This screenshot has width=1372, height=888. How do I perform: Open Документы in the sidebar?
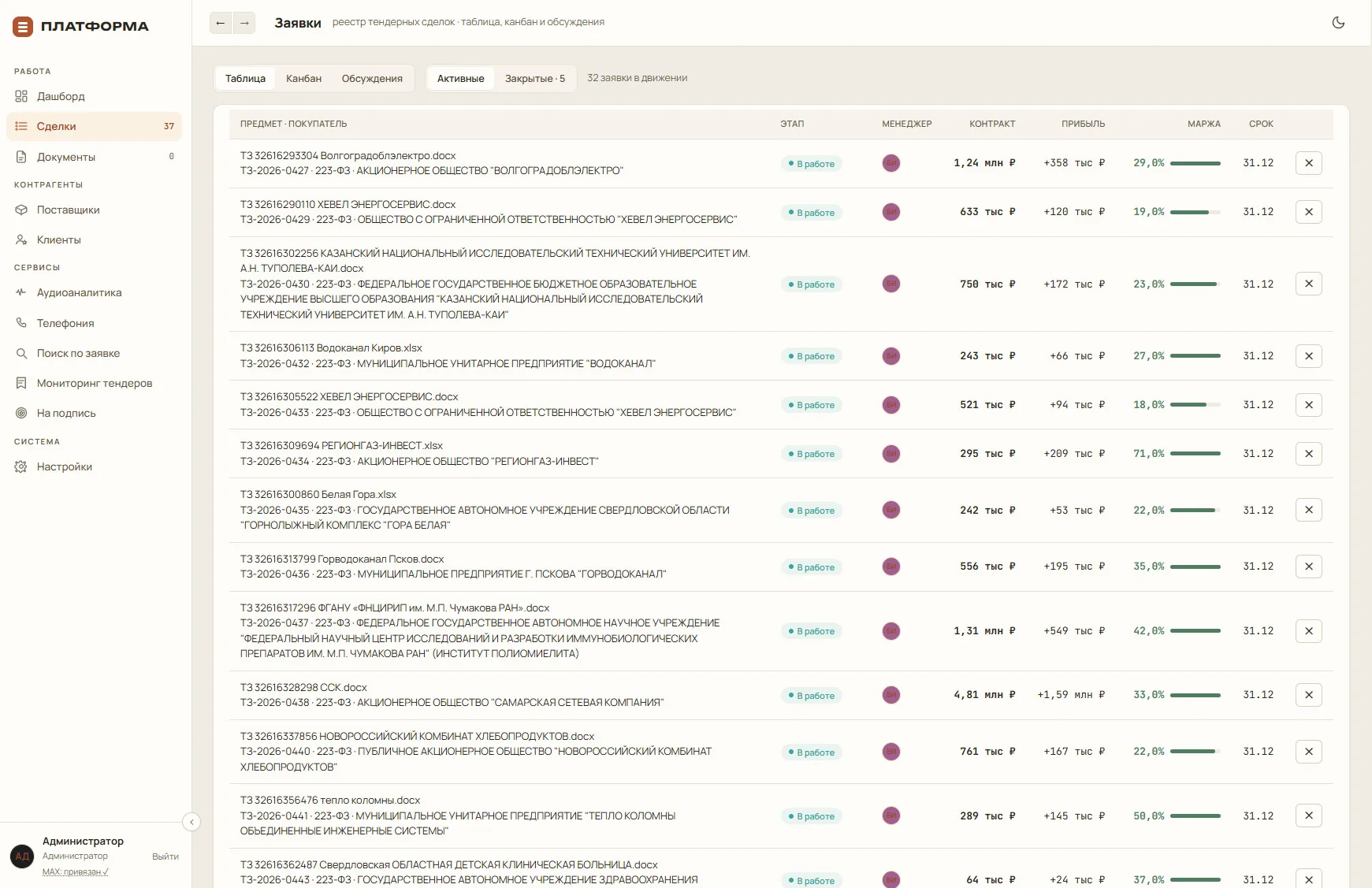coord(94,157)
